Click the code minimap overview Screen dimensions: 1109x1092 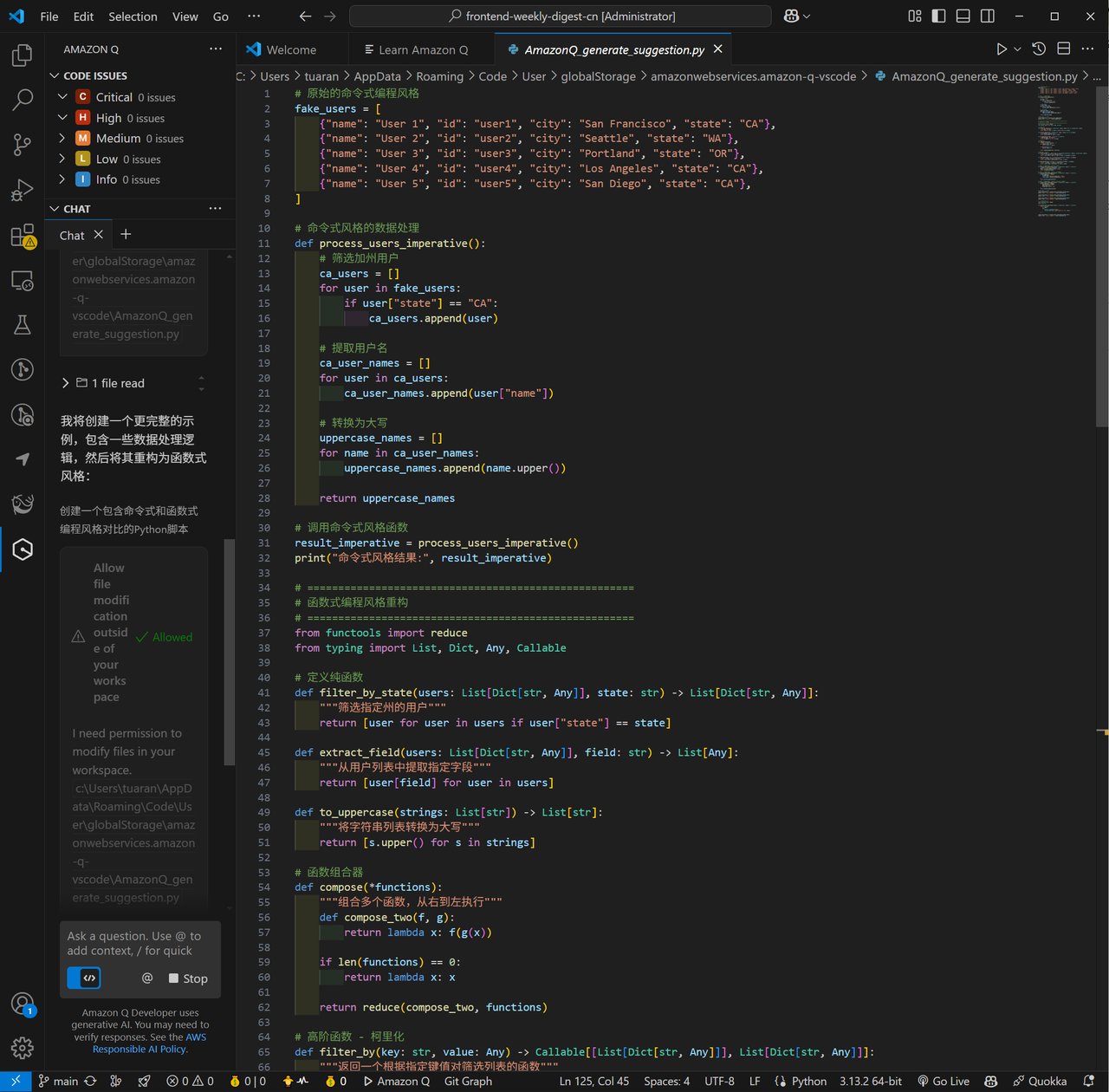coord(1064,152)
